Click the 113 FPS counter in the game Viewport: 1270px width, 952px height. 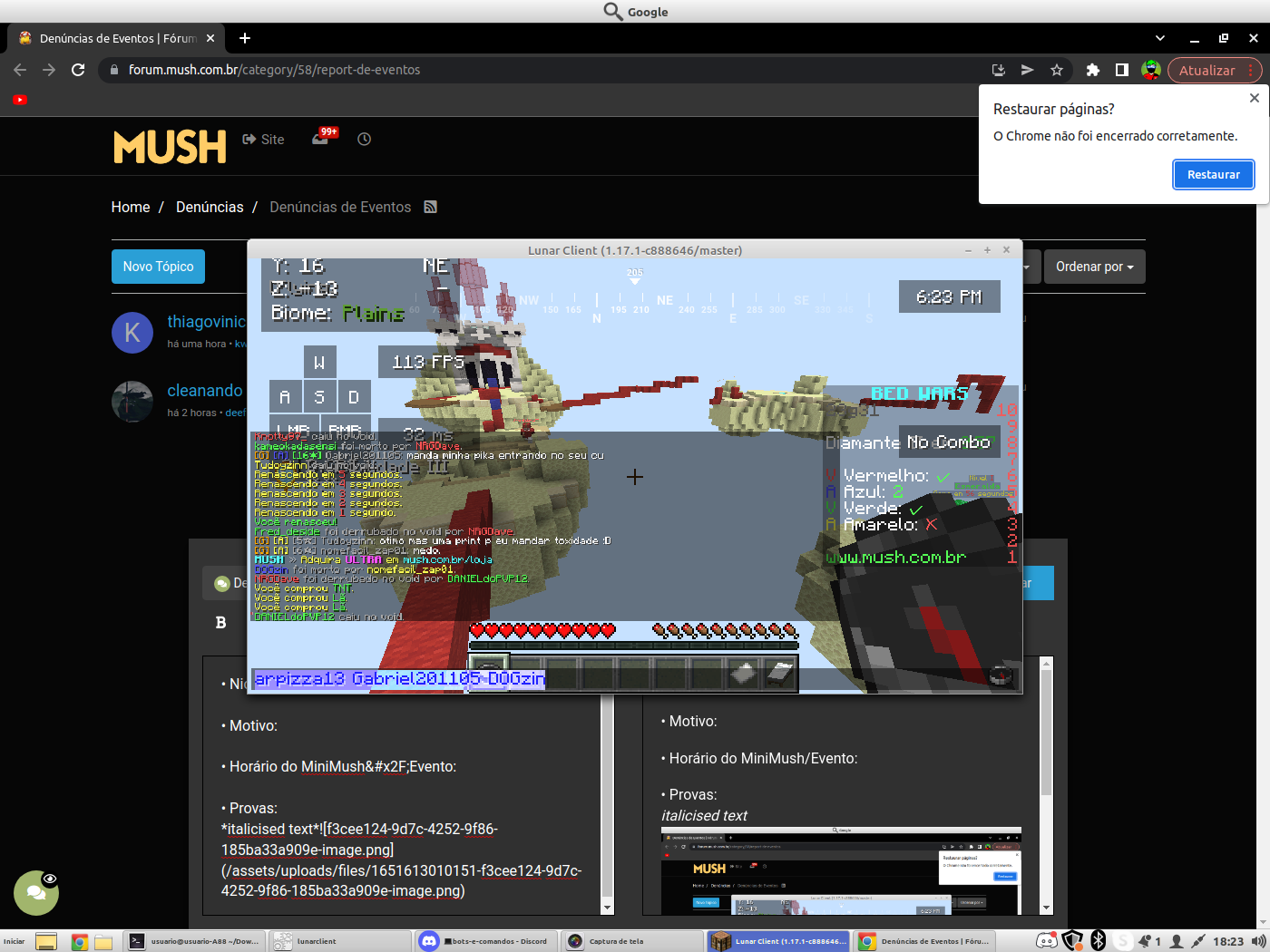click(428, 362)
